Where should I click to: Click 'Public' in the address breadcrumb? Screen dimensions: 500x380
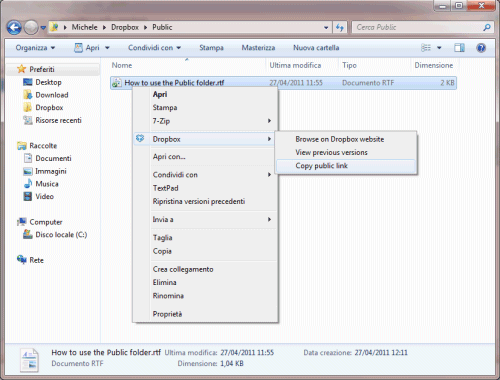162,27
